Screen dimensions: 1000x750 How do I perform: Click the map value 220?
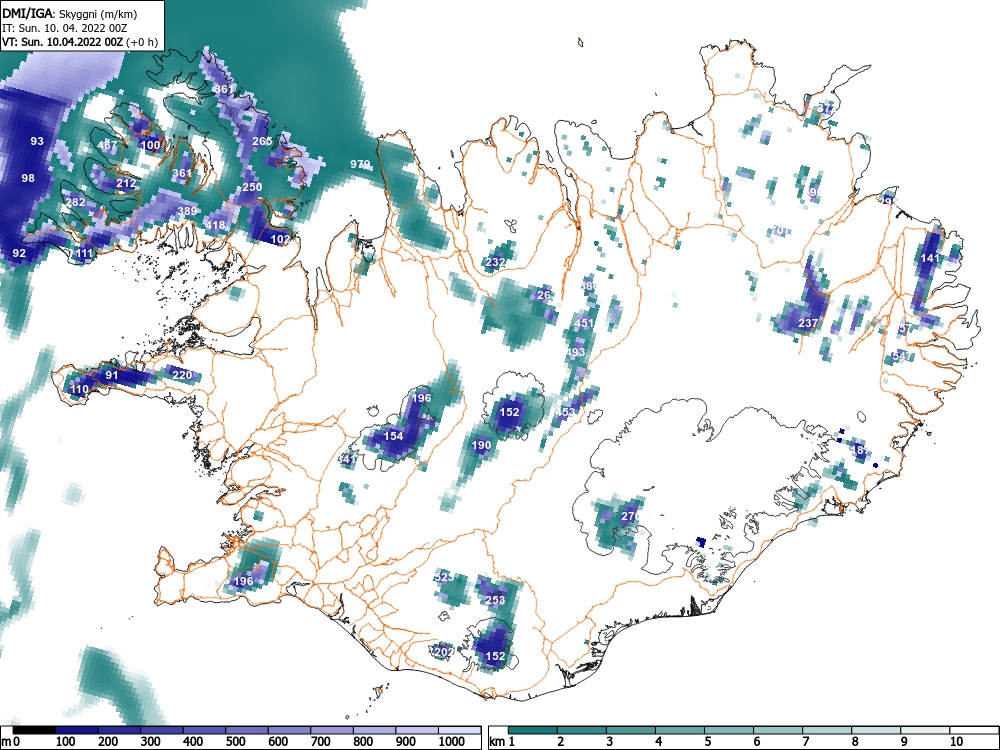tap(182, 374)
